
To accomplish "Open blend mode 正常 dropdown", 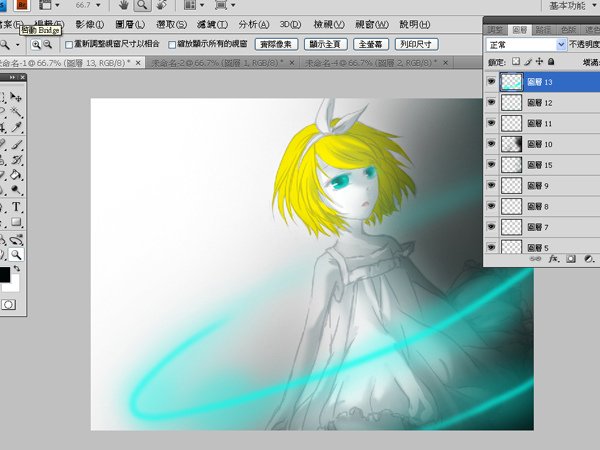I will pyautogui.click(x=526, y=45).
